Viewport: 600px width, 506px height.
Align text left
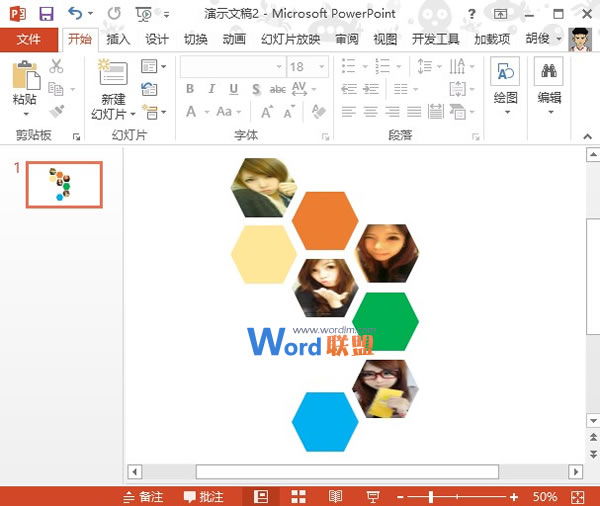click(x=349, y=112)
